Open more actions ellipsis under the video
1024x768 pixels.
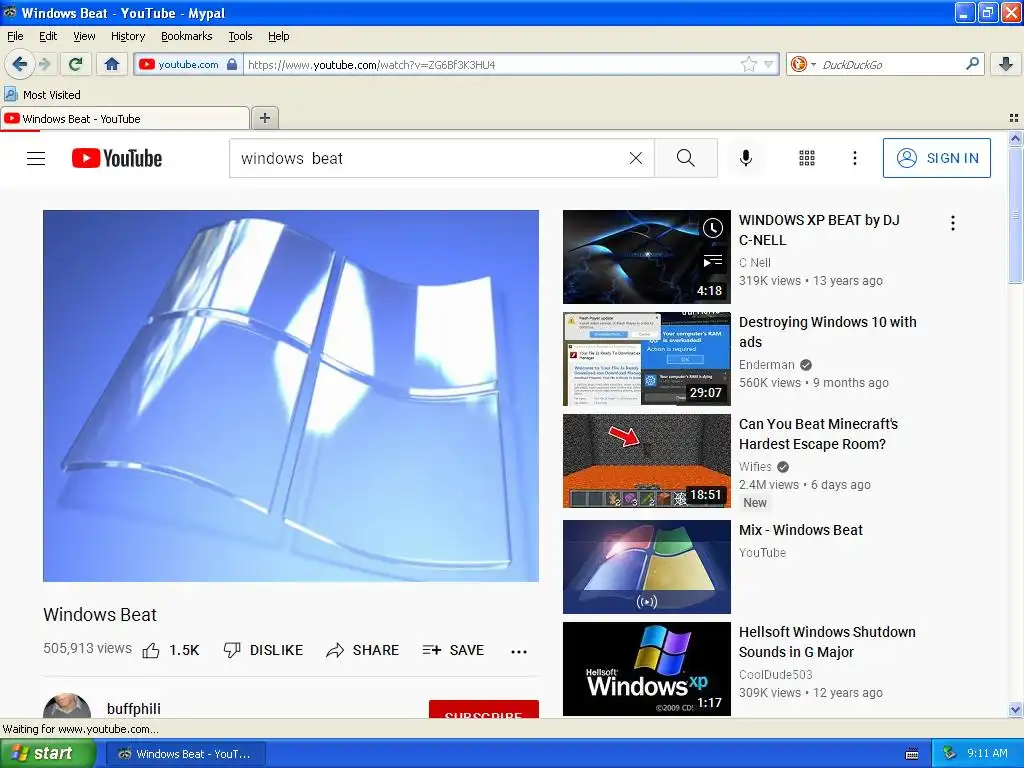[519, 651]
